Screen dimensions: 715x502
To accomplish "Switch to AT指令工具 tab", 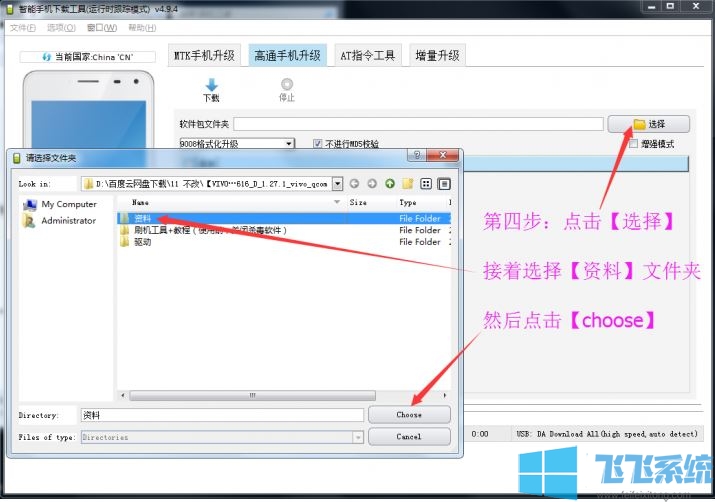I will (x=368, y=56).
